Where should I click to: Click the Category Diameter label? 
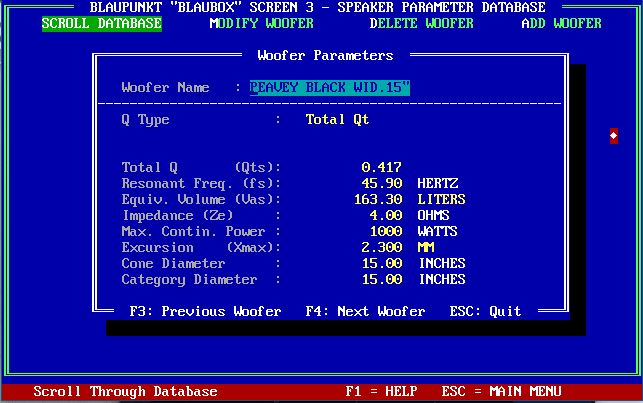(x=189, y=280)
